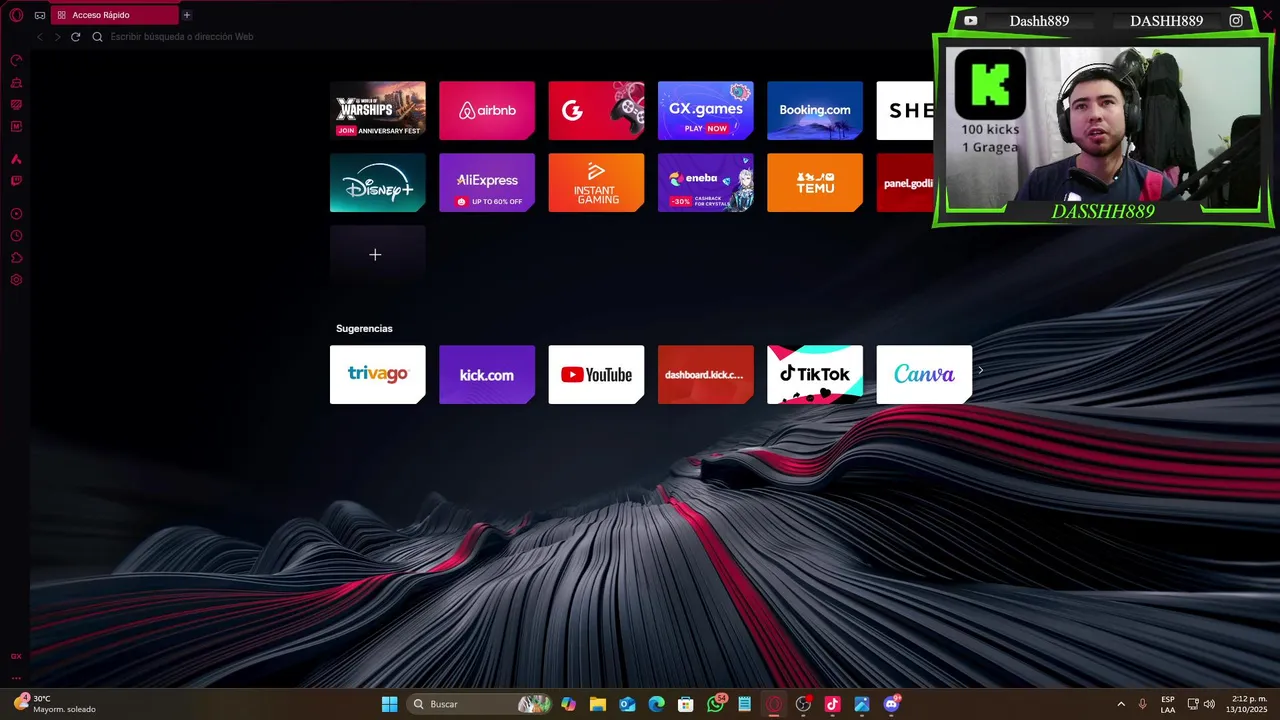Open Aria AI icon in sidebar
This screenshot has height=720, width=1280.
(16, 159)
